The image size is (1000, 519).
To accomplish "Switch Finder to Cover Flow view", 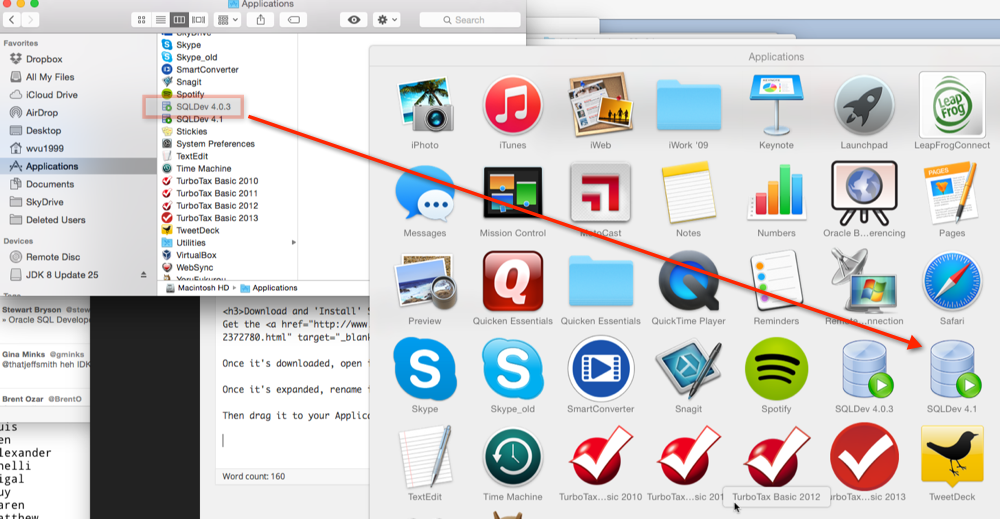I will (199, 20).
